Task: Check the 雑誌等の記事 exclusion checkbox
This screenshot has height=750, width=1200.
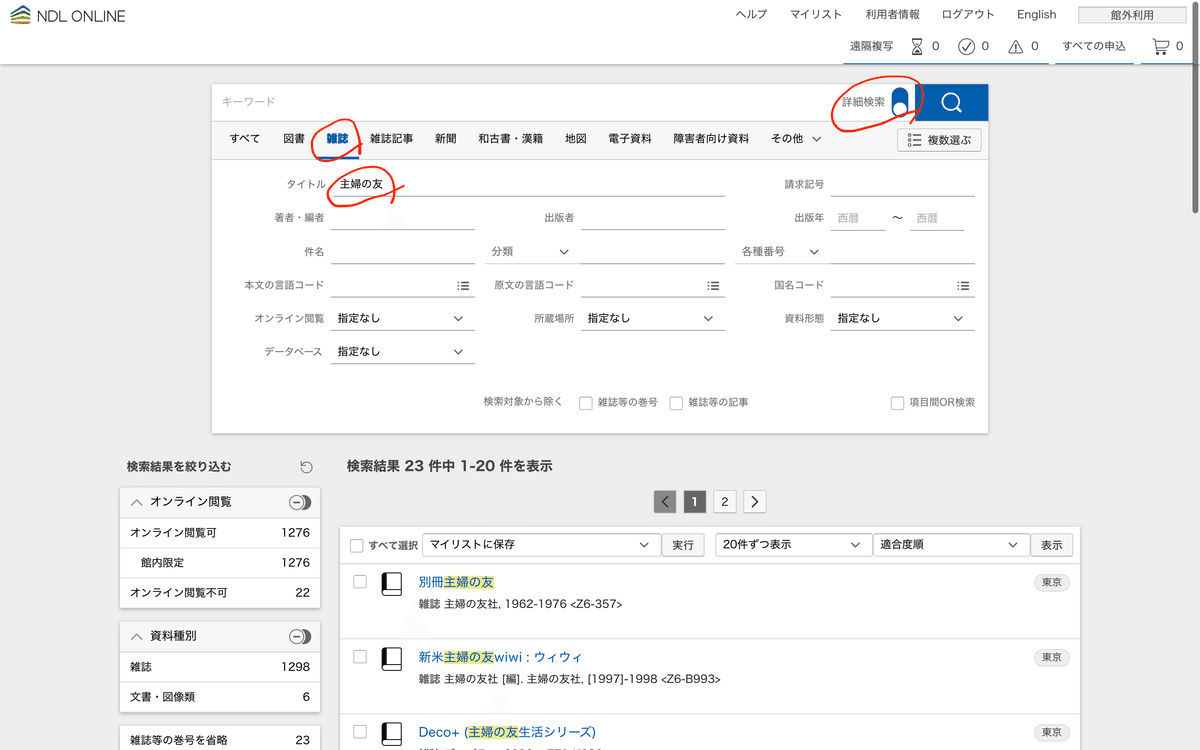Action: pyautogui.click(x=676, y=403)
